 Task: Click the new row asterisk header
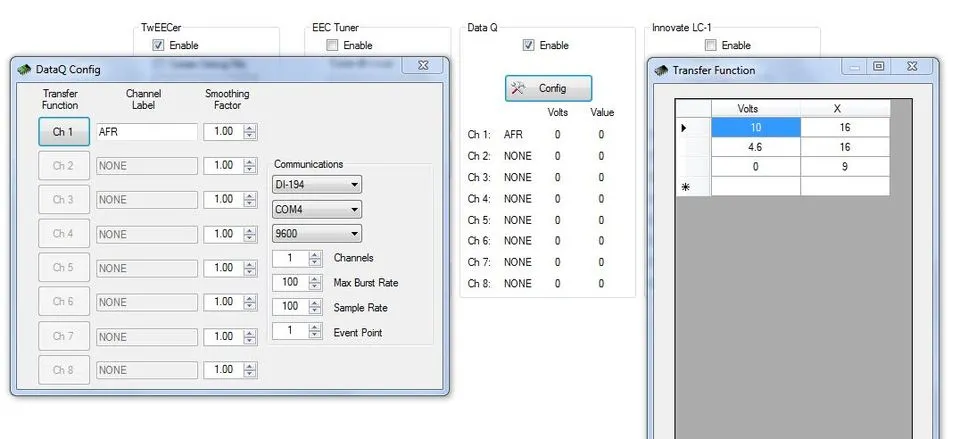pos(686,187)
